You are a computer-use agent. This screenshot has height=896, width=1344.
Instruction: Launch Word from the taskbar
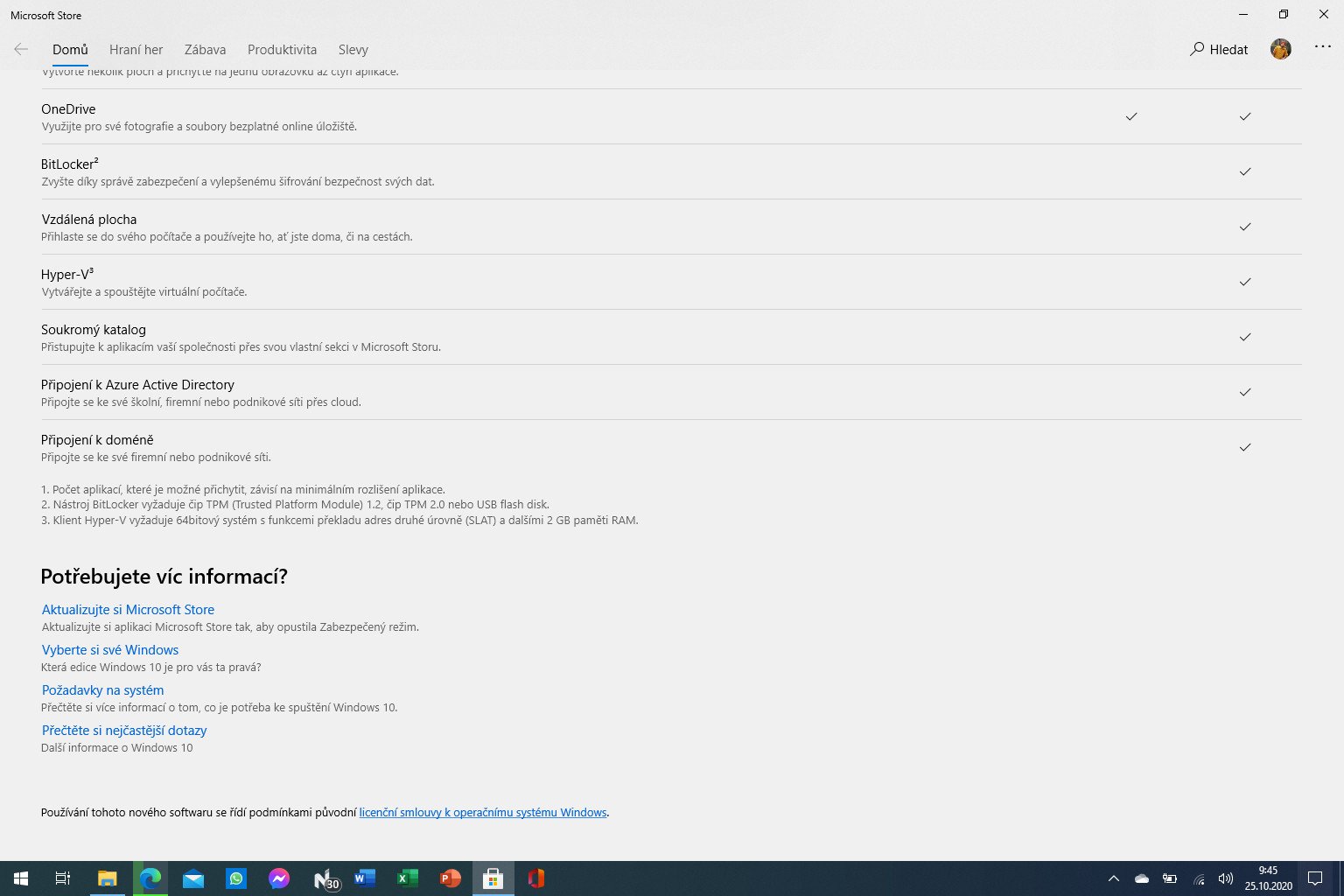pyautogui.click(x=365, y=878)
